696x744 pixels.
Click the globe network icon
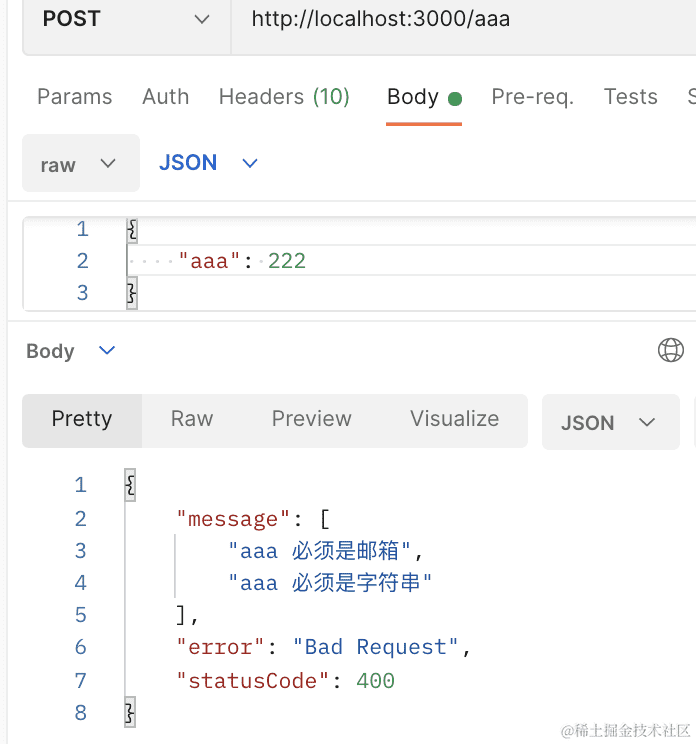point(670,350)
